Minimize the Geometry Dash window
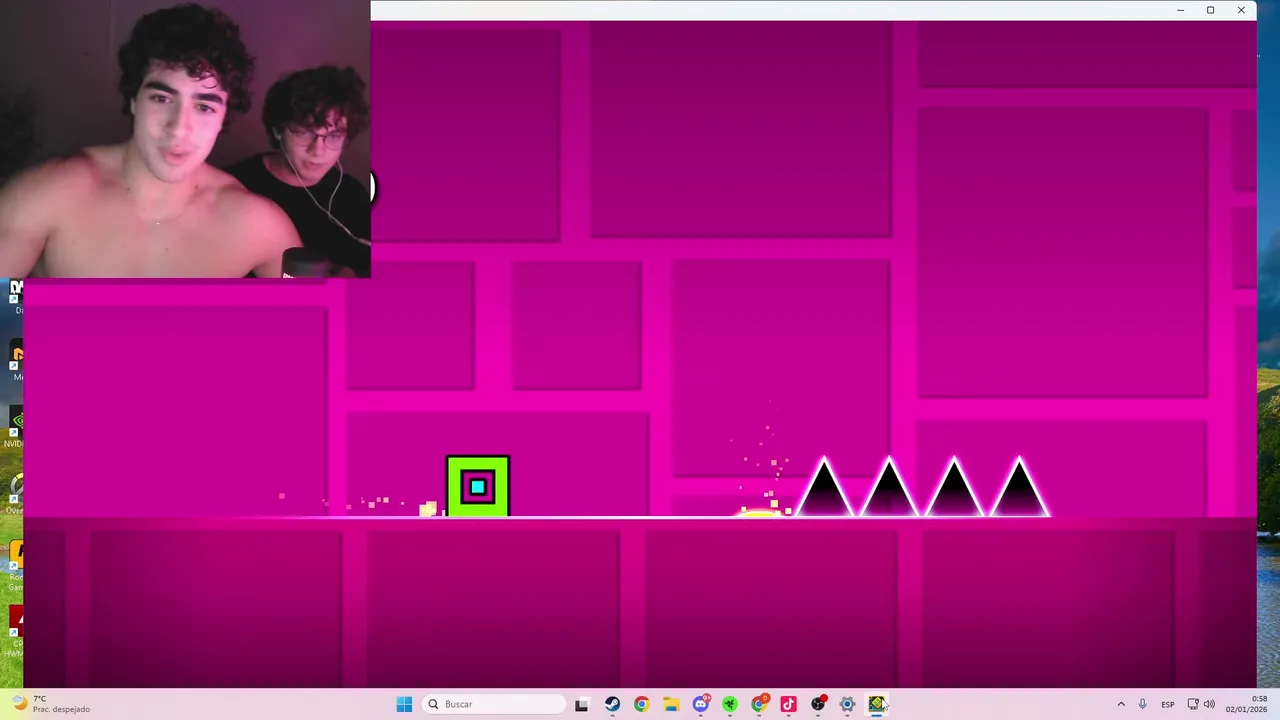Viewport: 1280px width, 720px height. point(1180,10)
